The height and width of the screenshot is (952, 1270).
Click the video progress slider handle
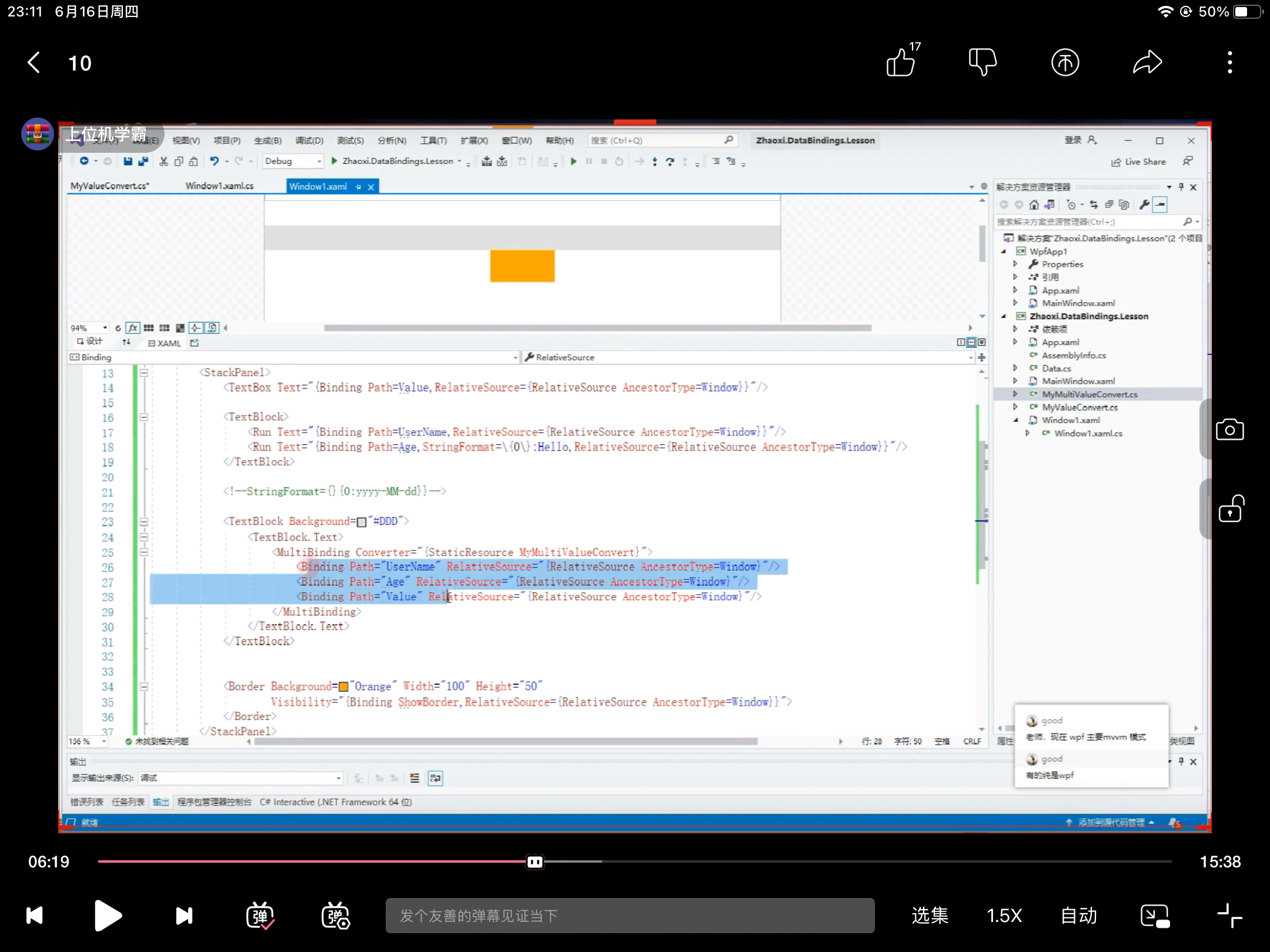click(x=535, y=862)
